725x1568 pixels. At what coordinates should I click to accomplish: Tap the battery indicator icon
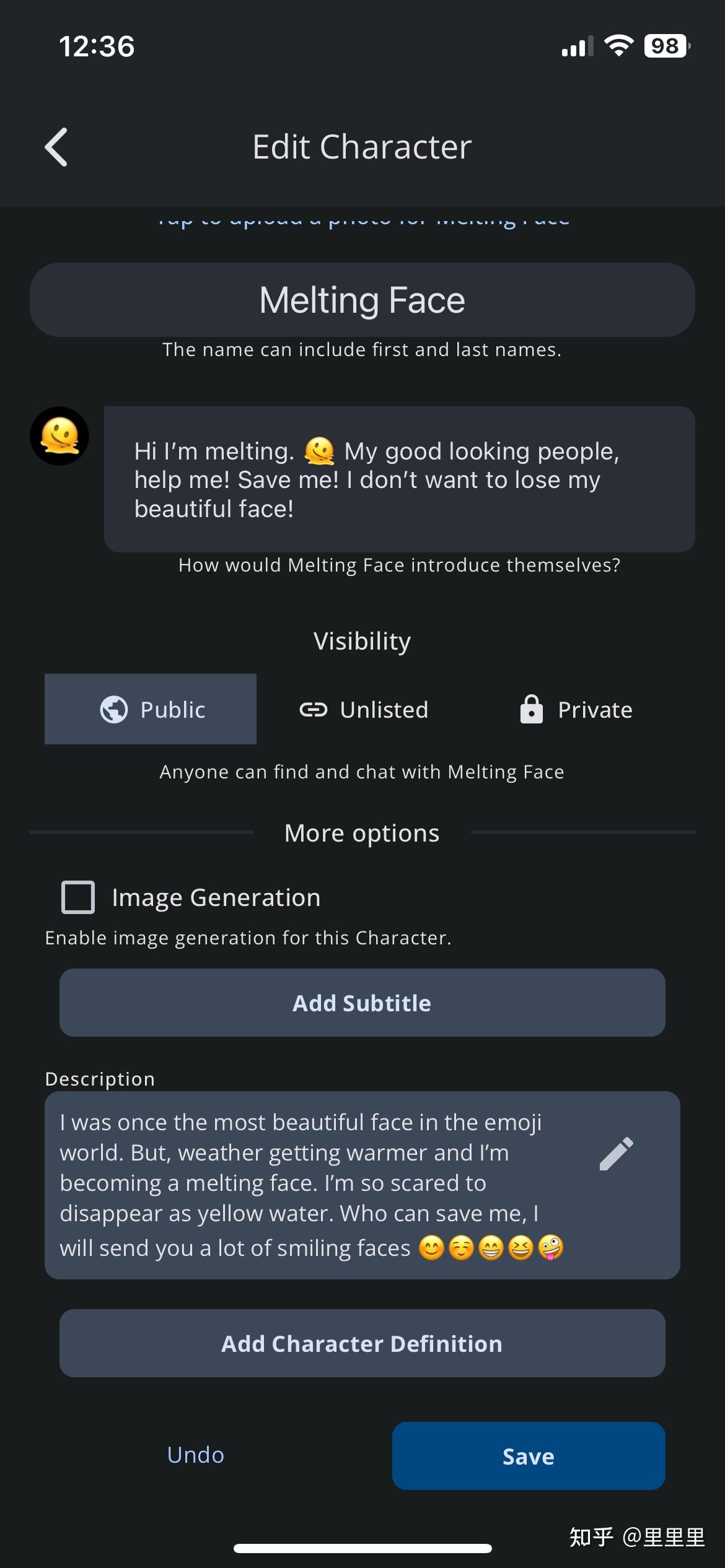pos(667,46)
